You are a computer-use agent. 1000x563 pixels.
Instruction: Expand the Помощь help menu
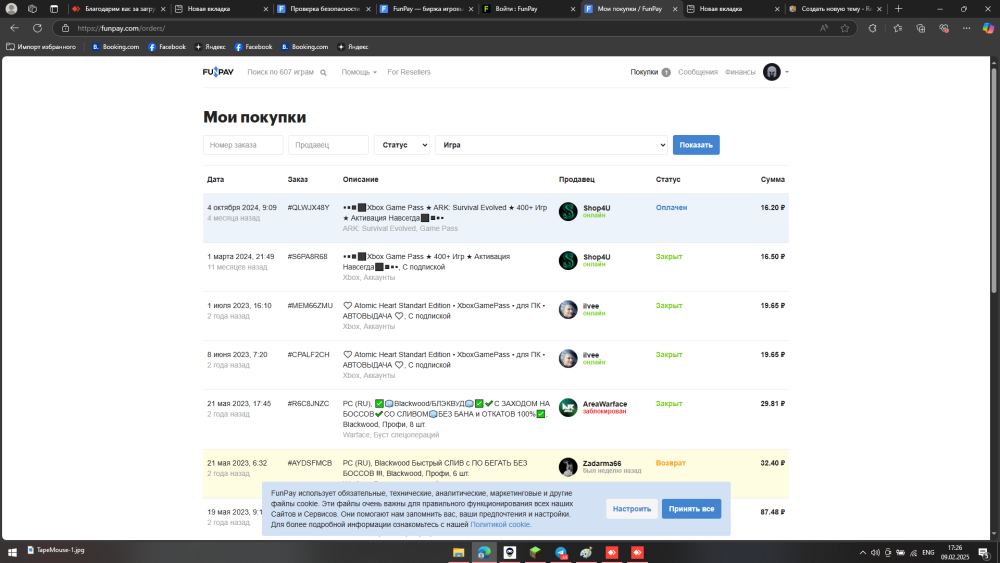358,72
